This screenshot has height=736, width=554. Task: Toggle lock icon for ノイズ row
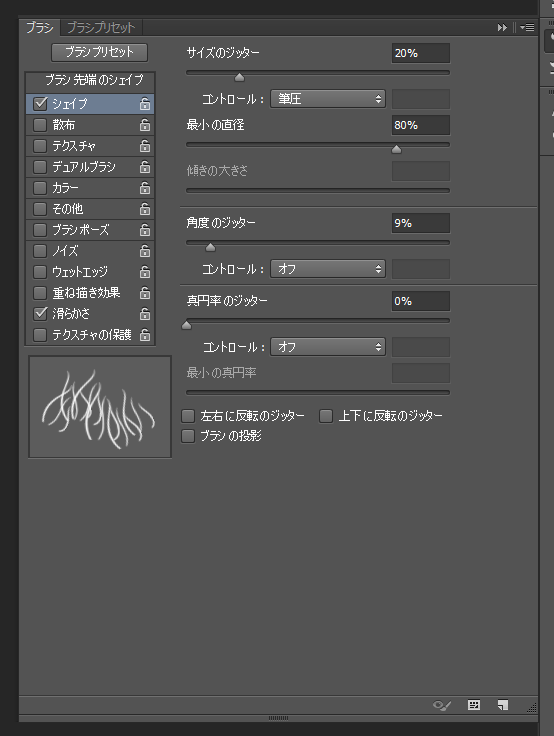(145, 251)
